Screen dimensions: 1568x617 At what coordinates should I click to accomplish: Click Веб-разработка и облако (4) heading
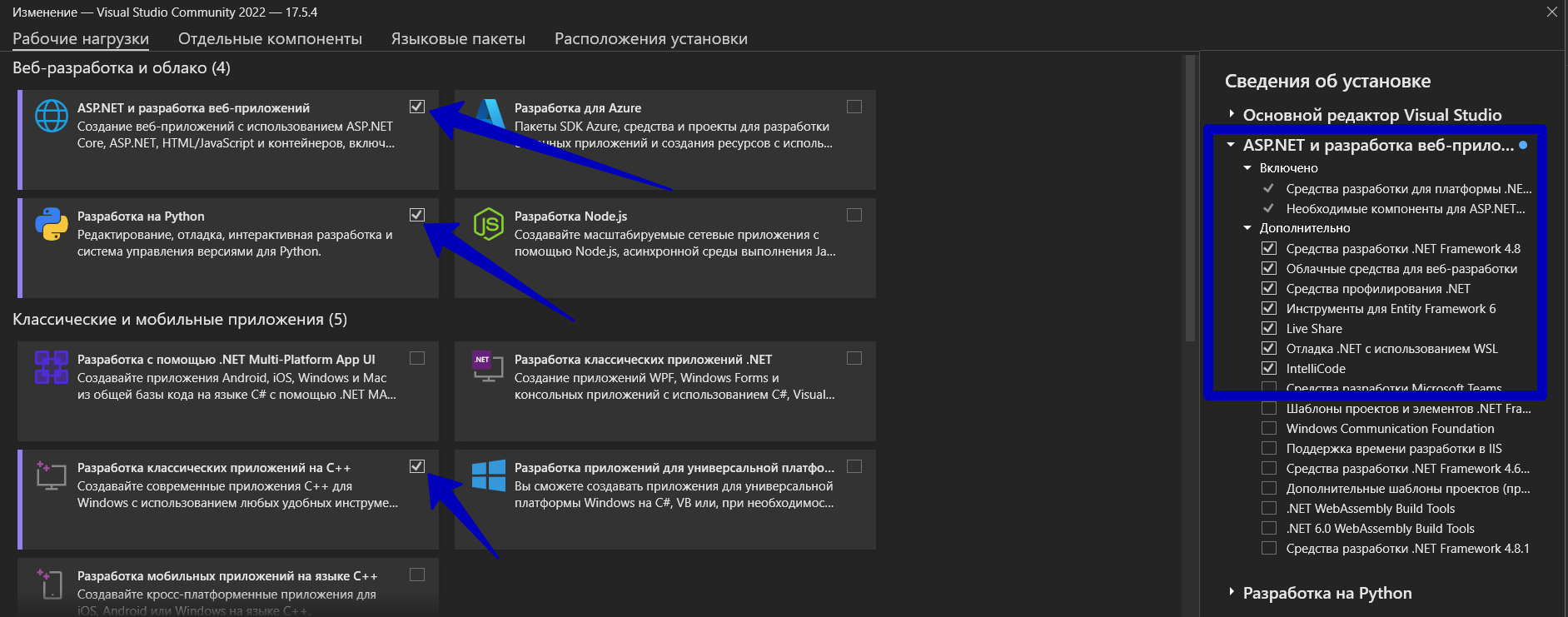click(122, 67)
